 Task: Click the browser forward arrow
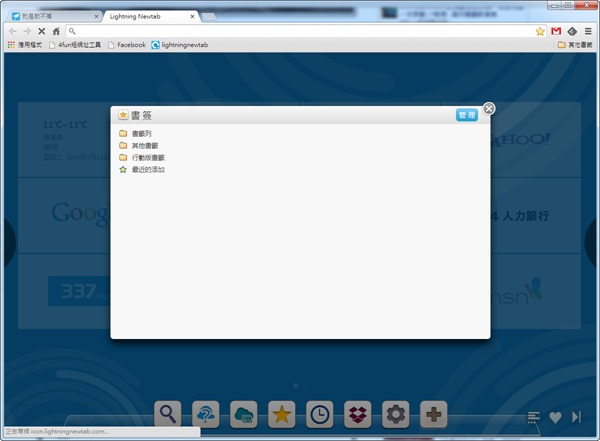(x=27, y=31)
